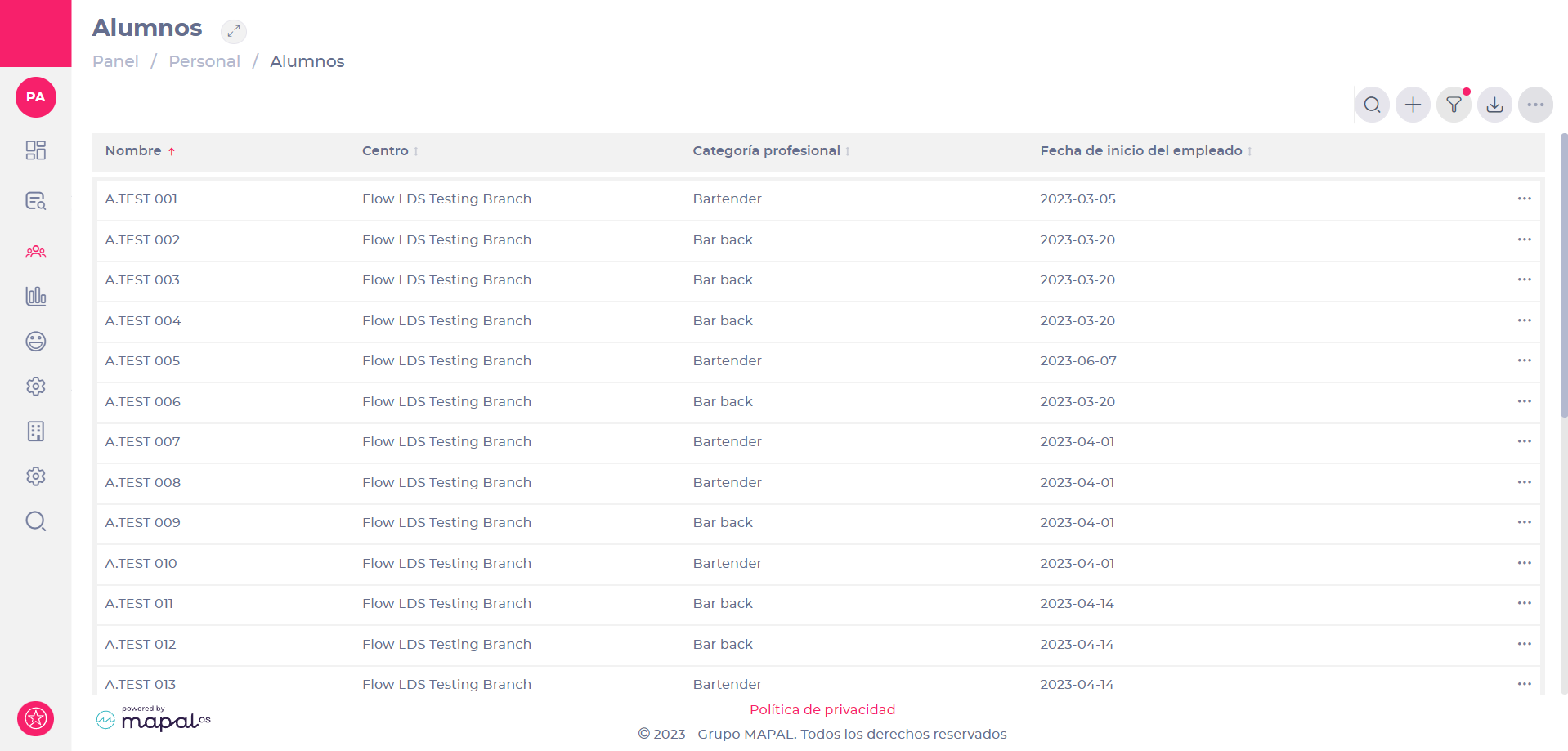Expand view with arrows icon beside Alumnos
The image size is (1568, 751).
click(234, 31)
